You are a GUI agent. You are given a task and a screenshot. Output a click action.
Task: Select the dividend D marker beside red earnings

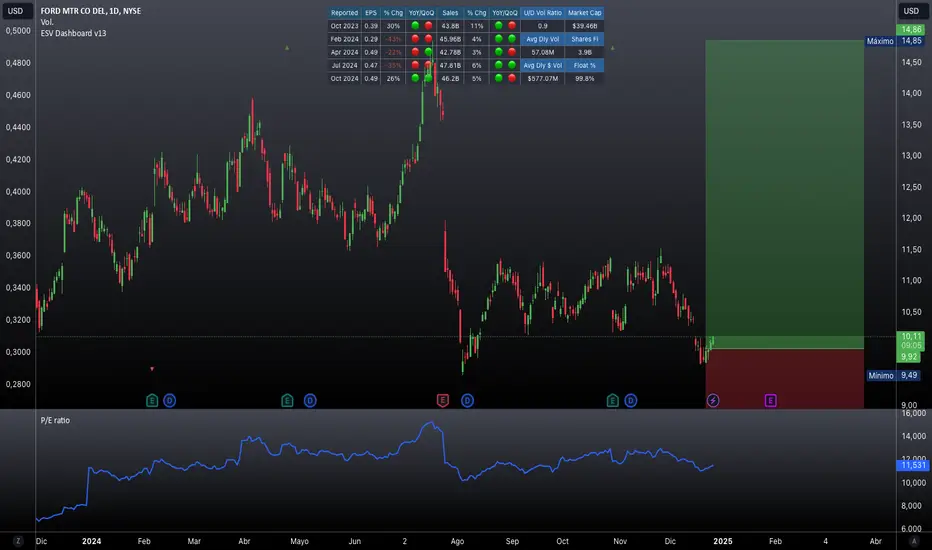pos(467,400)
